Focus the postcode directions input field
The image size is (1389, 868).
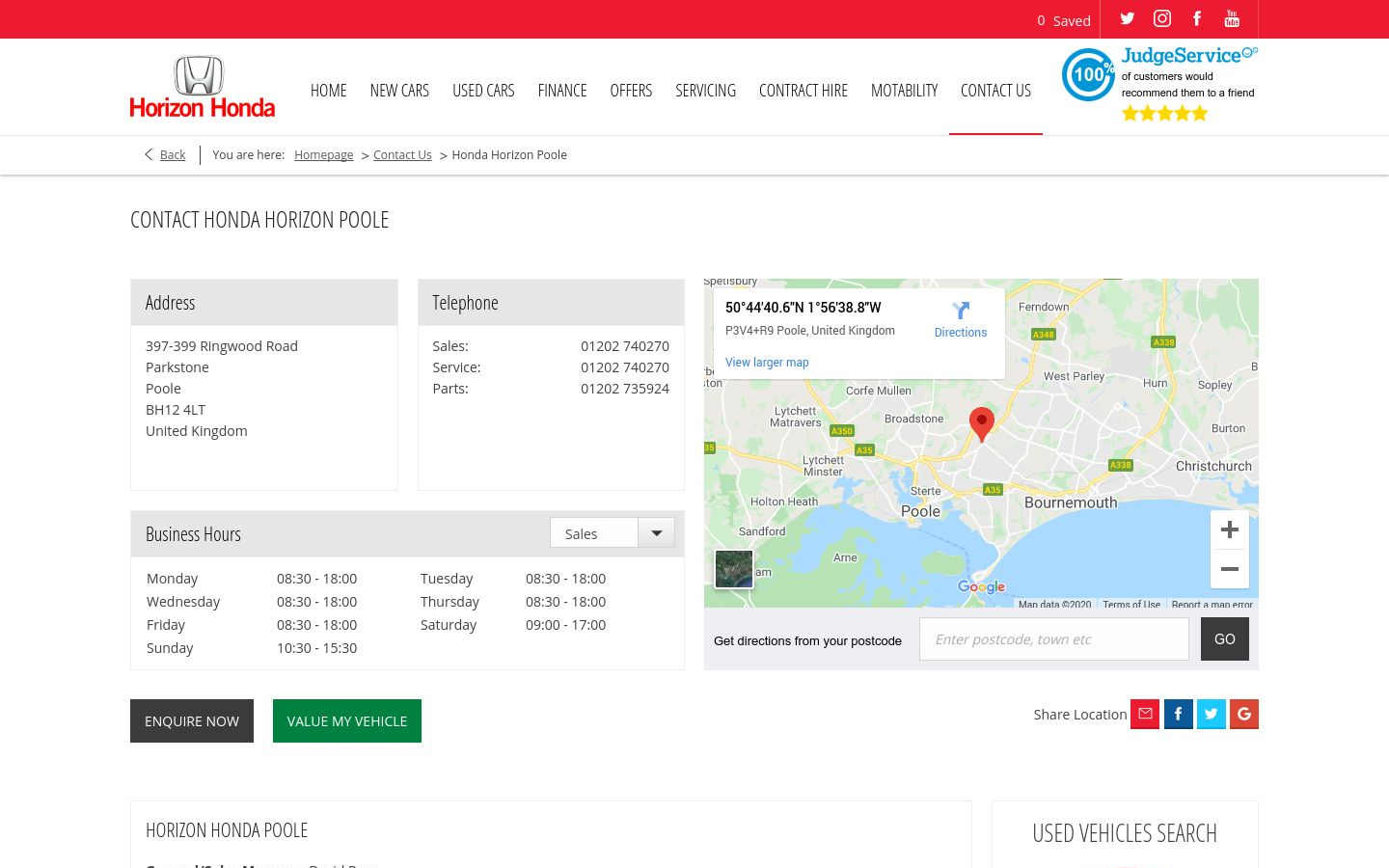click(x=1054, y=638)
